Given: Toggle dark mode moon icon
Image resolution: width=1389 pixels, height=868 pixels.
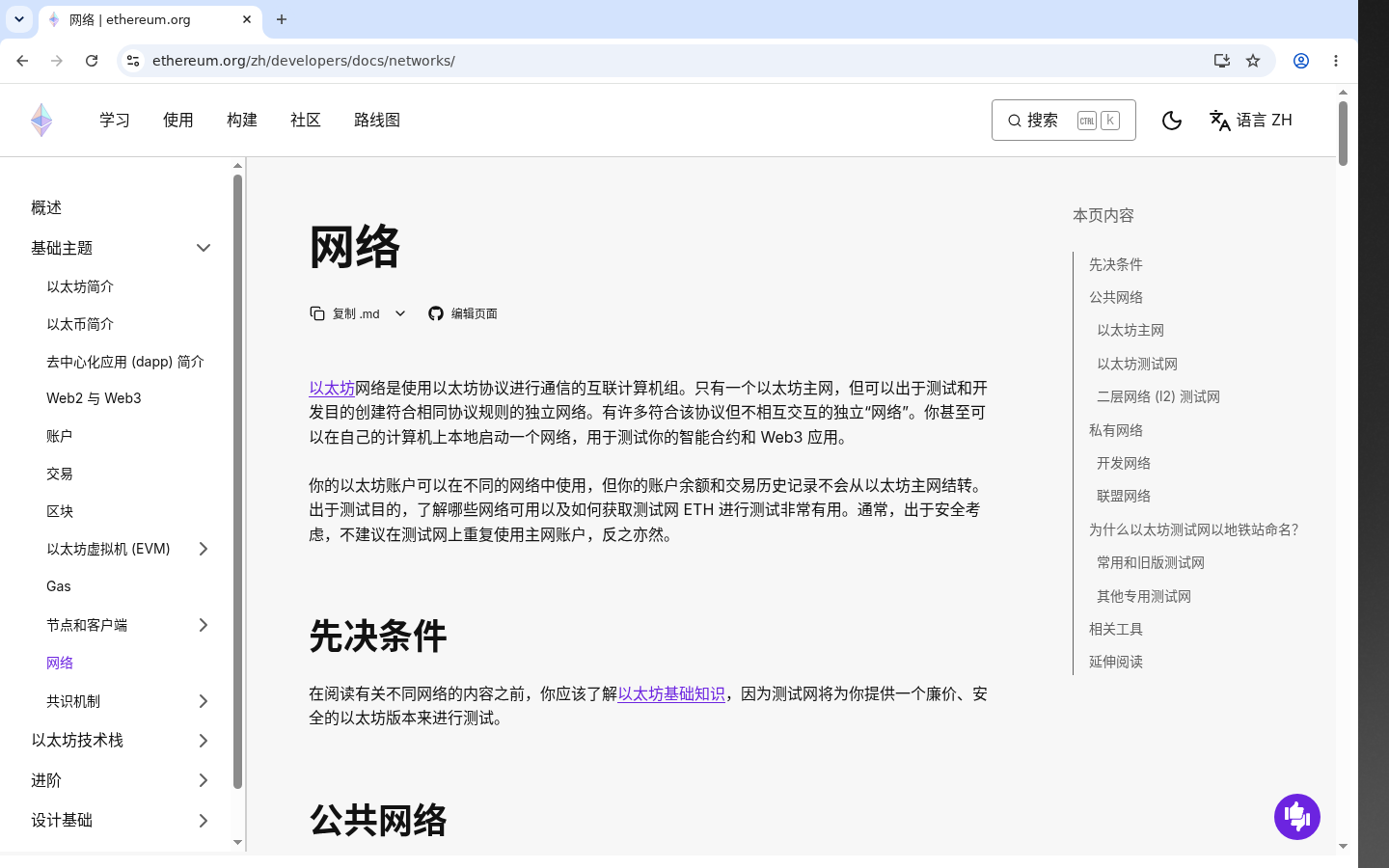Looking at the screenshot, I should [1172, 121].
